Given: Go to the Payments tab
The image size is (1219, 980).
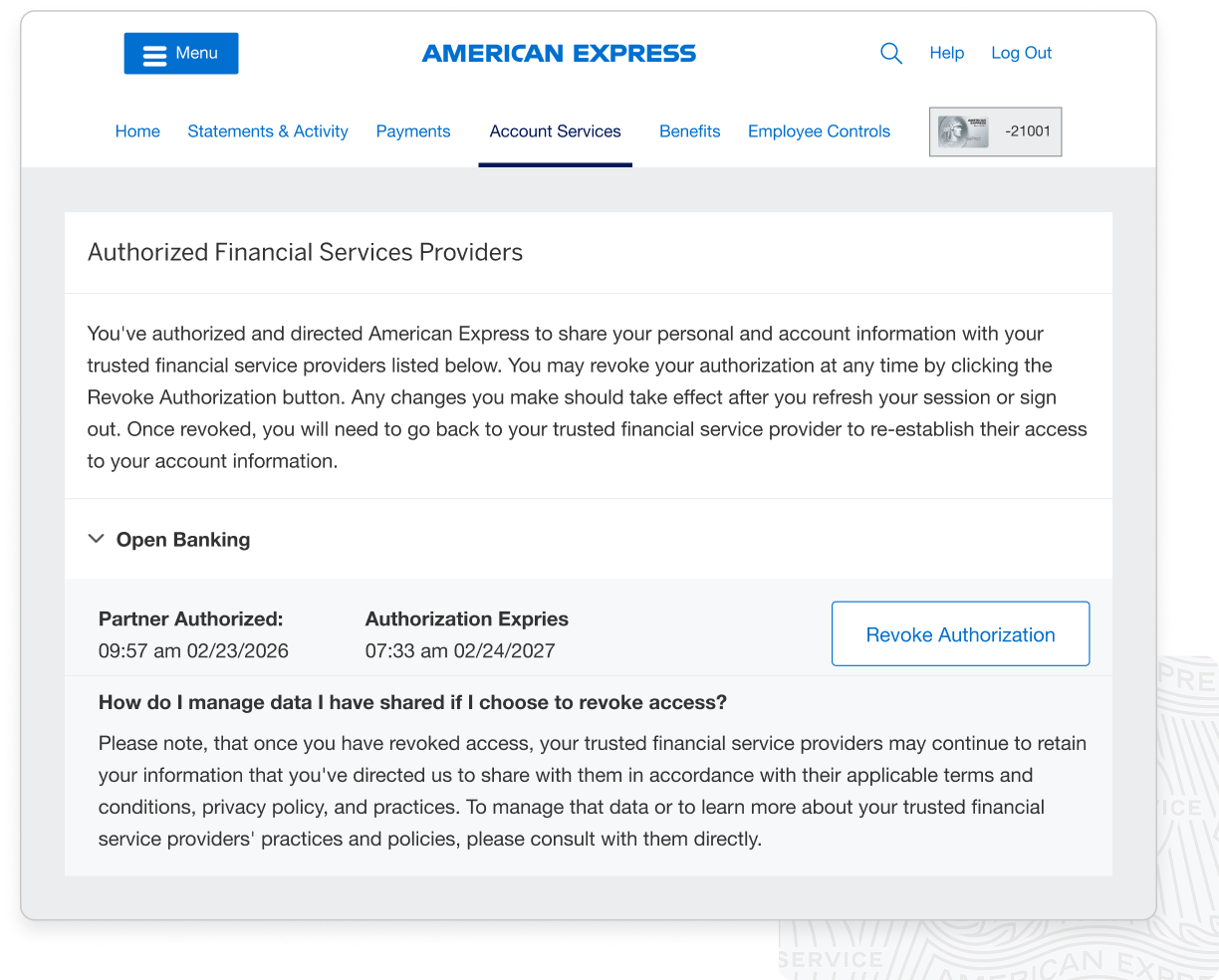Looking at the screenshot, I should (x=412, y=130).
